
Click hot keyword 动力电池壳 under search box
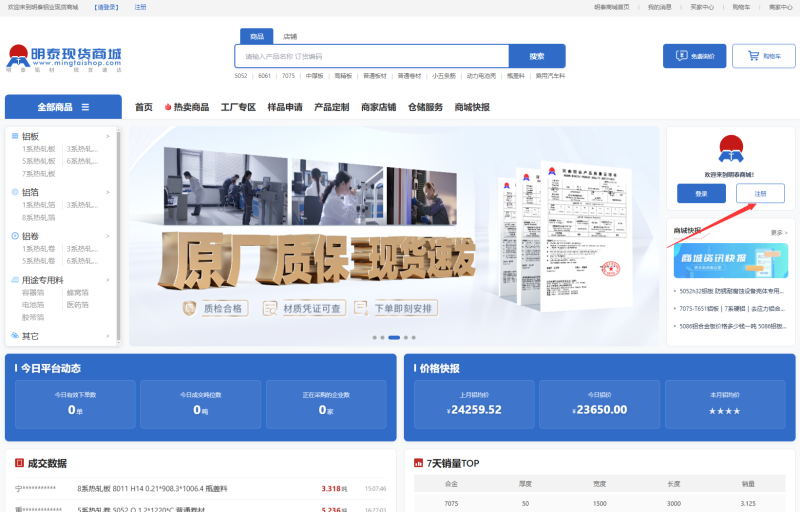481,76
